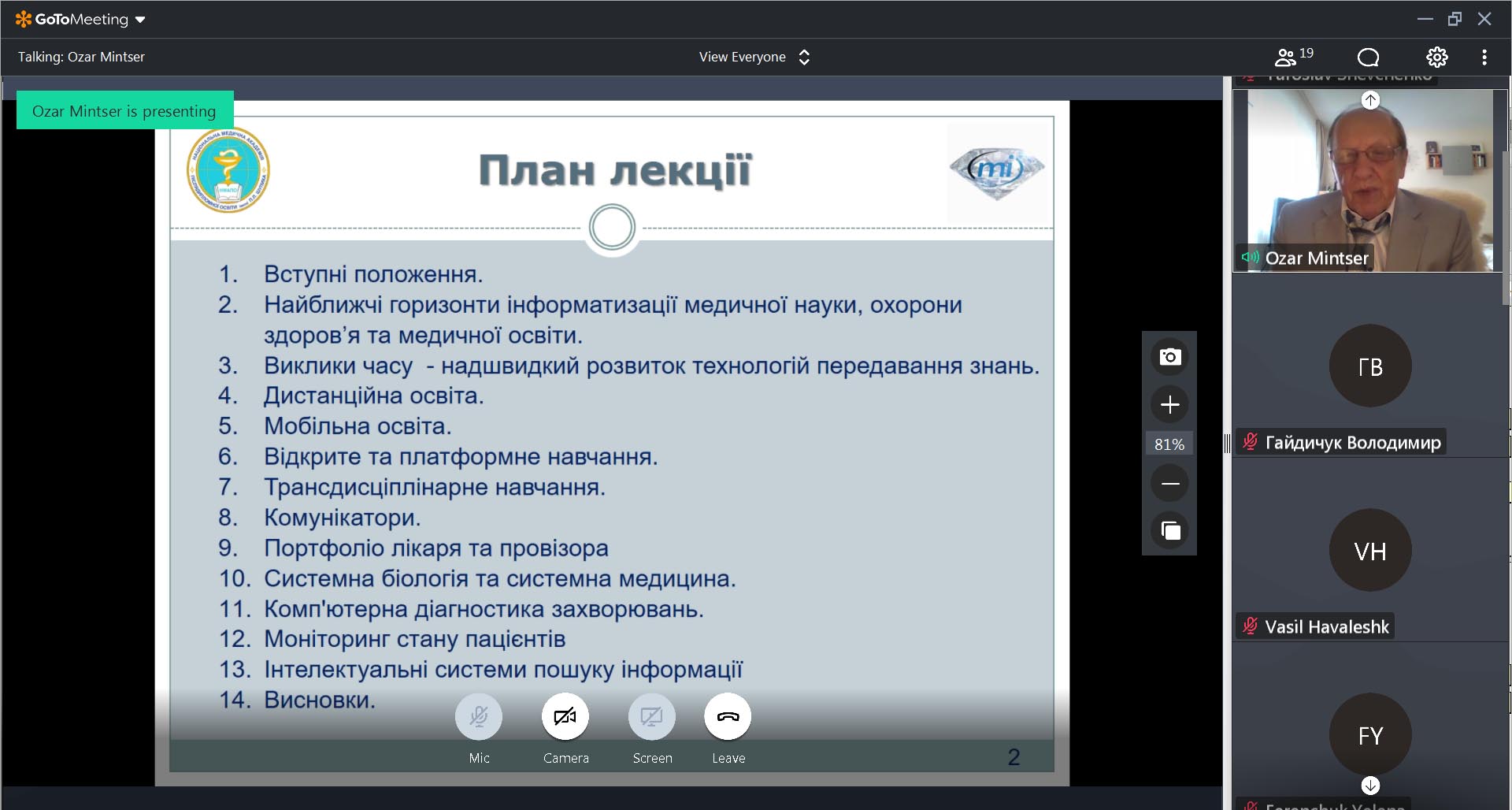Click the FY participant avatar
1512x810 pixels.
[1370, 734]
